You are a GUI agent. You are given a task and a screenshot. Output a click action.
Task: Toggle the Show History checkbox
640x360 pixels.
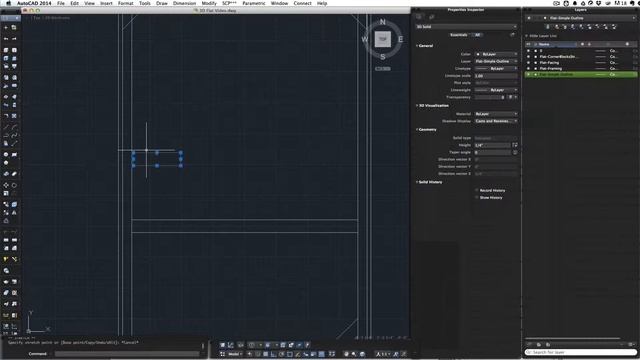pos(477,198)
